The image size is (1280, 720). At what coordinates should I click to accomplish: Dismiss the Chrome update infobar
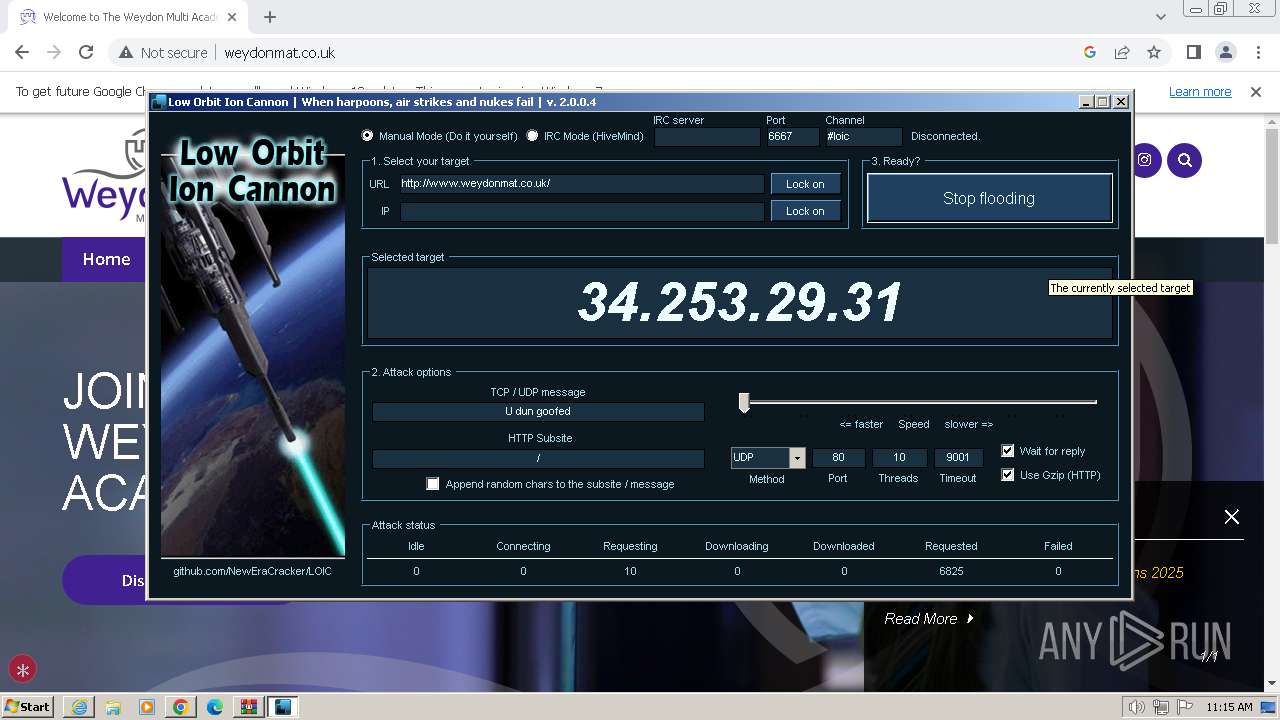click(x=1256, y=92)
